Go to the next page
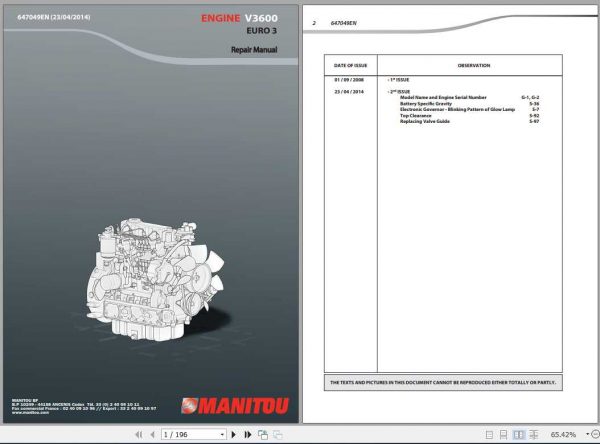600x444 pixels. [233, 434]
